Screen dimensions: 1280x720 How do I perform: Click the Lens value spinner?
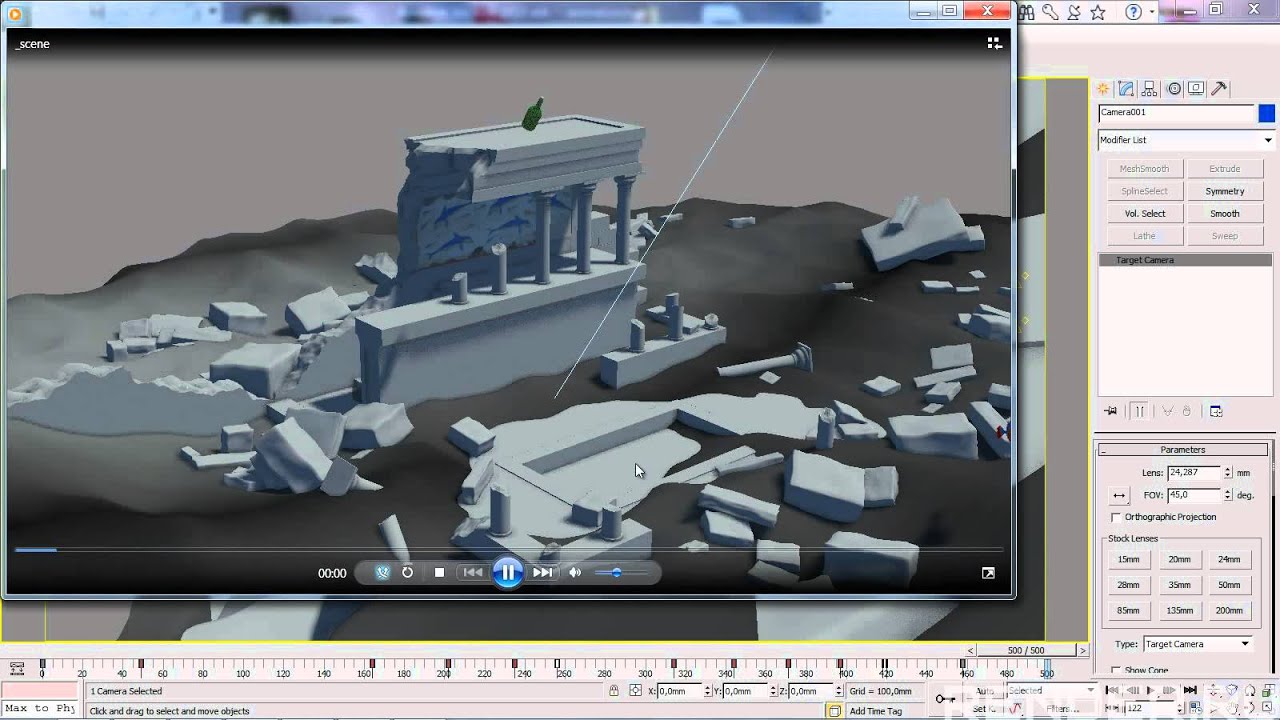point(1228,472)
